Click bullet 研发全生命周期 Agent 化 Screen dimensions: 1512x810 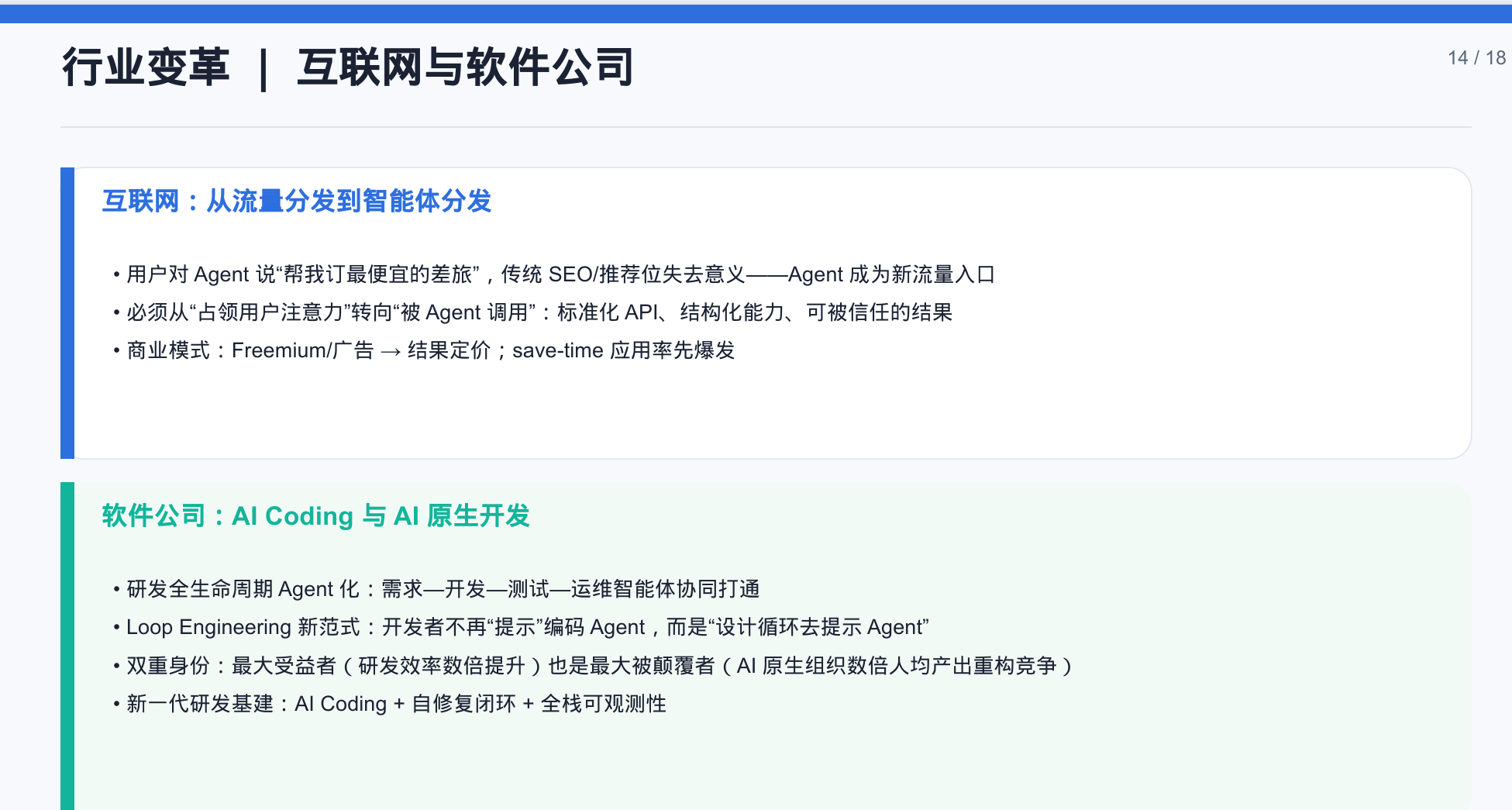pyautogui.click(x=436, y=589)
